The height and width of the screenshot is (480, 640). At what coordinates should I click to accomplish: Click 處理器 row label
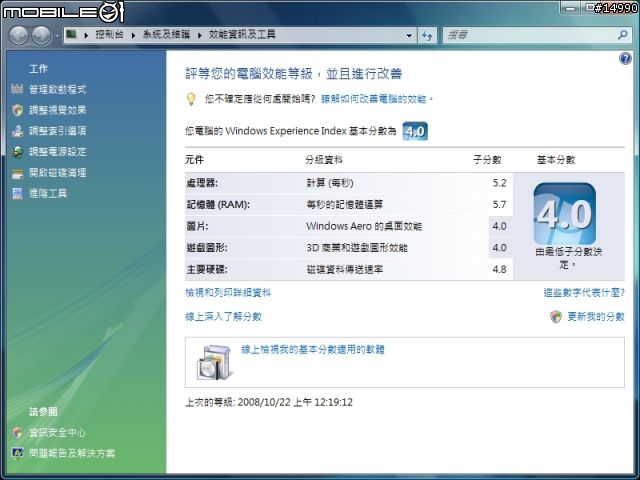tap(202, 183)
